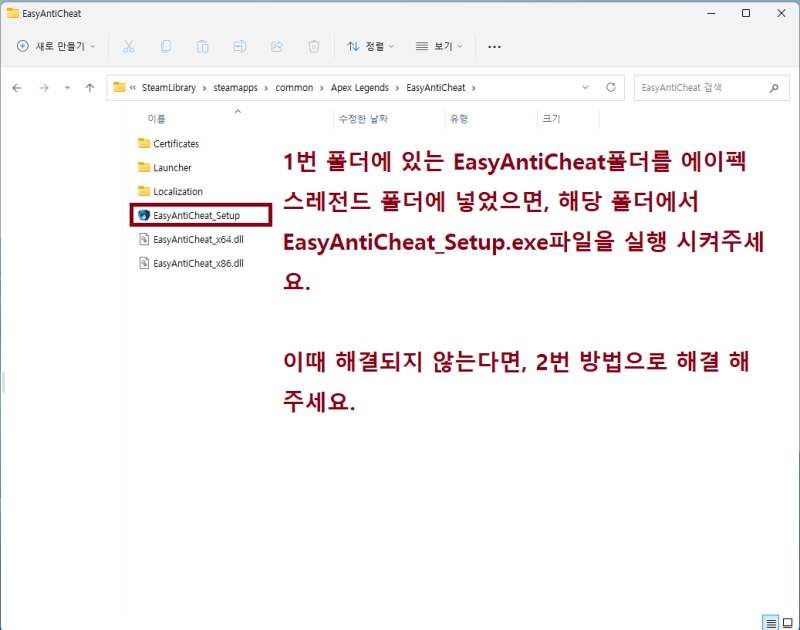This screenshot has height=630, width=800.
Task: Open the 새로 만들기 (New) menu
Action: (x=56, y=46)
